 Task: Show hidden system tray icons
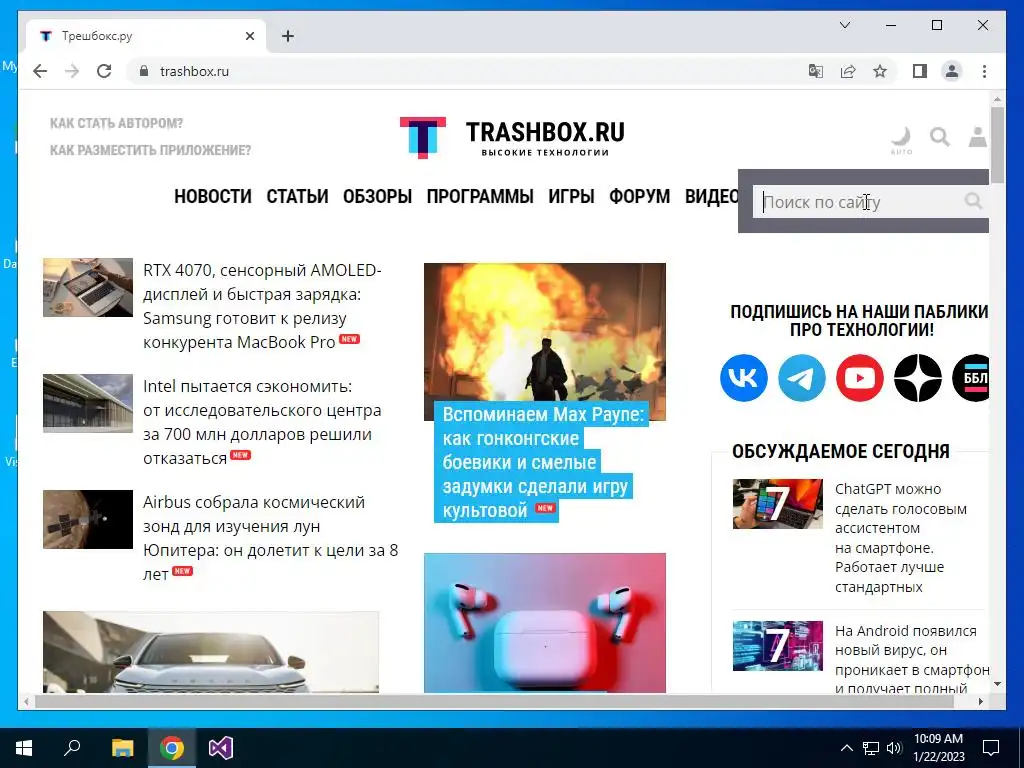click(846, 748)
